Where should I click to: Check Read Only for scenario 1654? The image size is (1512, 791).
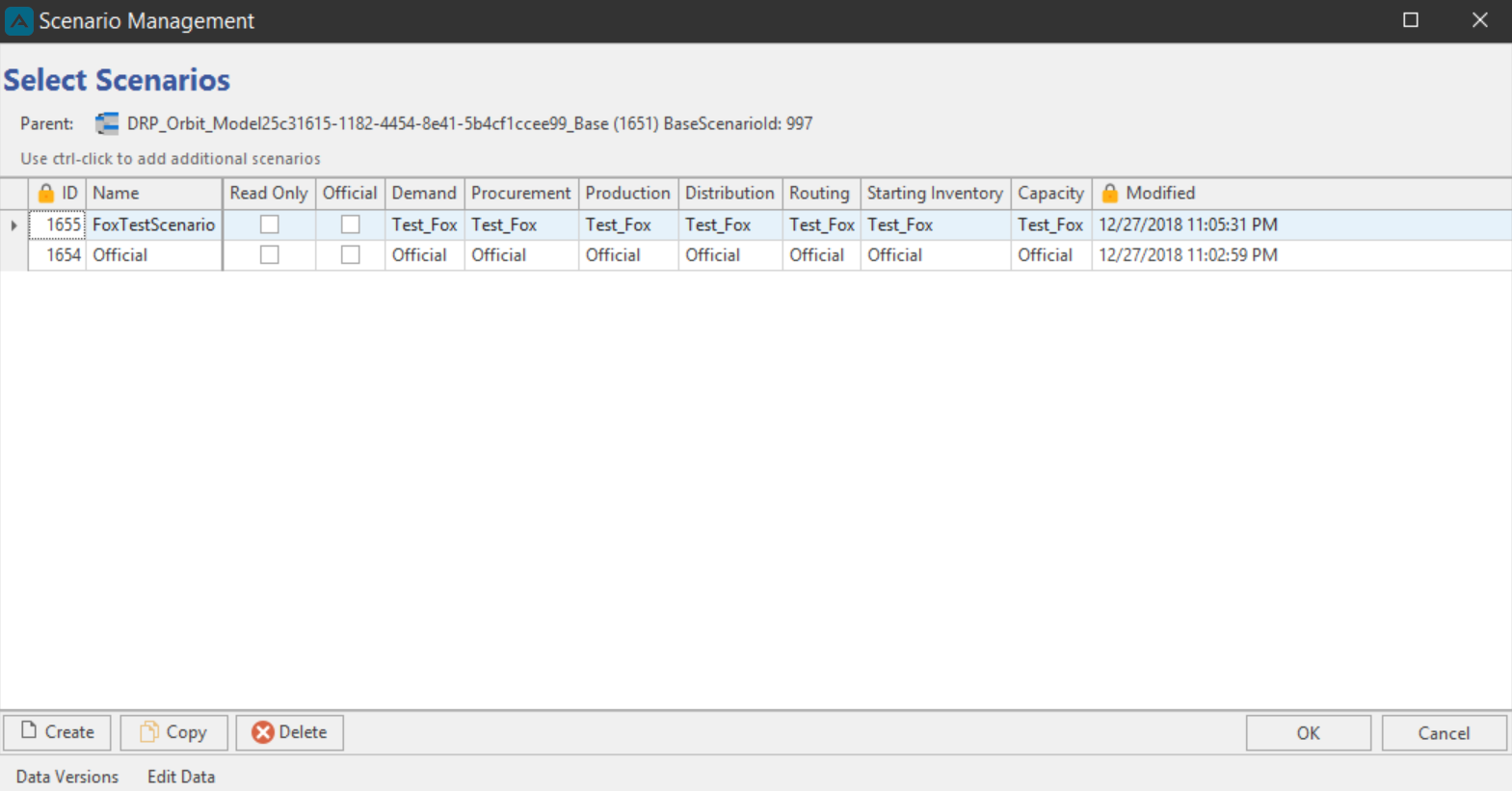(x=270, y=255)
